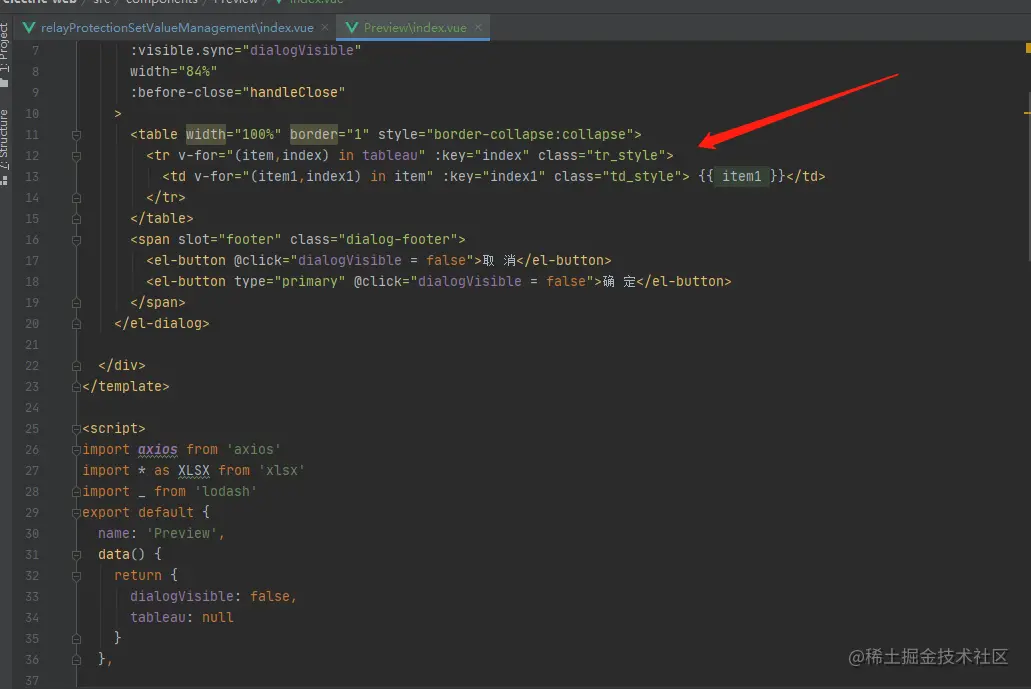The image size is (1031, 689).
Task: Click underlined 'XLSX' identifier on line 27
Action: [194, 471]
